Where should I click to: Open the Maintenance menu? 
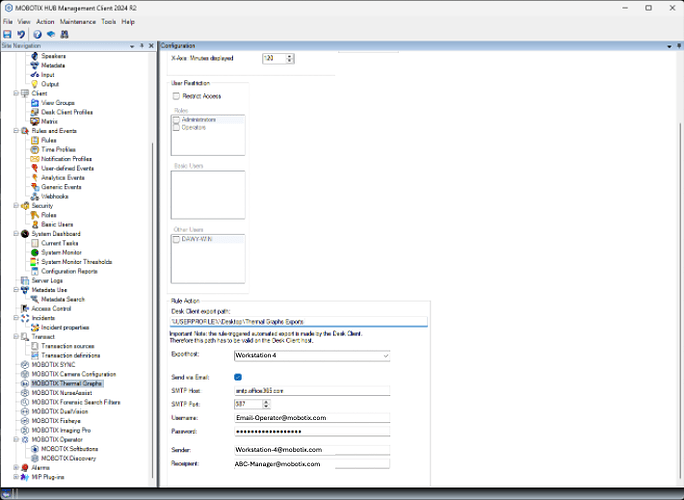click(78, 21)
